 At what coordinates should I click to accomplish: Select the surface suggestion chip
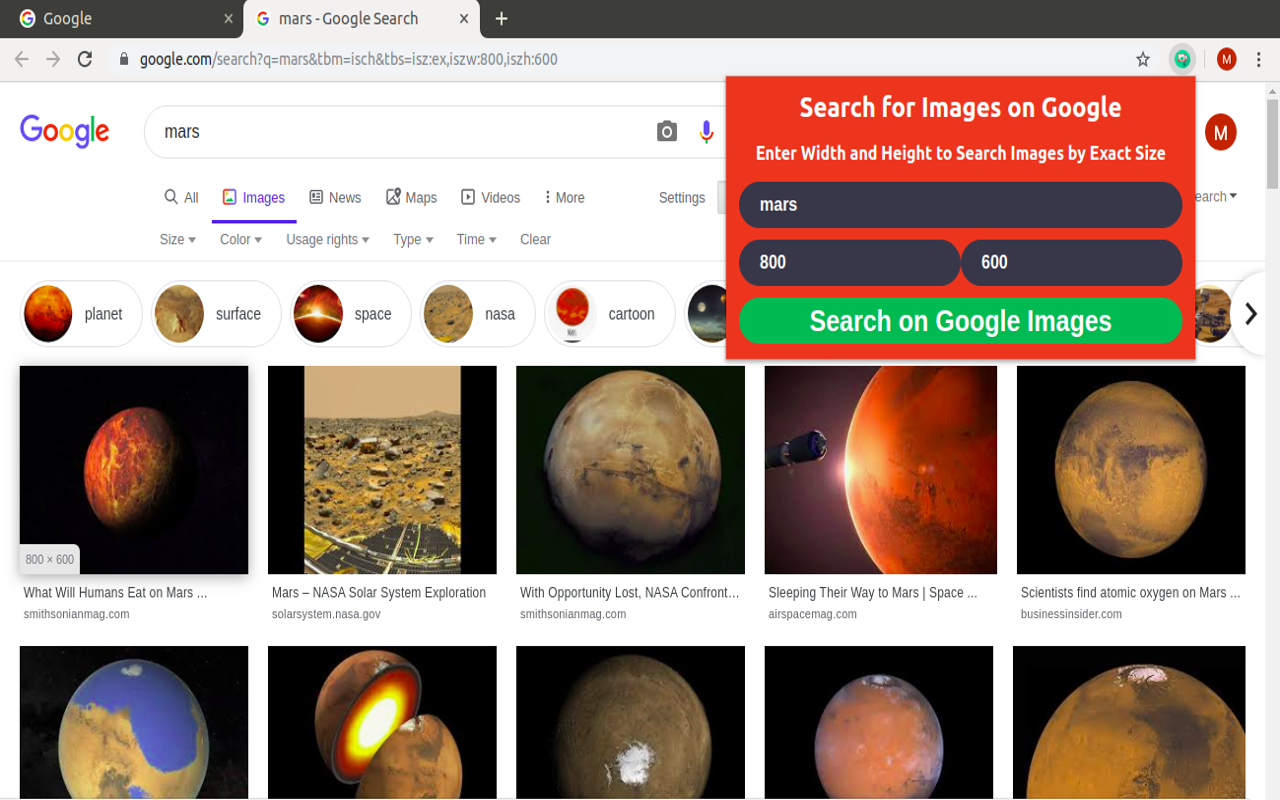pos(214,314)
